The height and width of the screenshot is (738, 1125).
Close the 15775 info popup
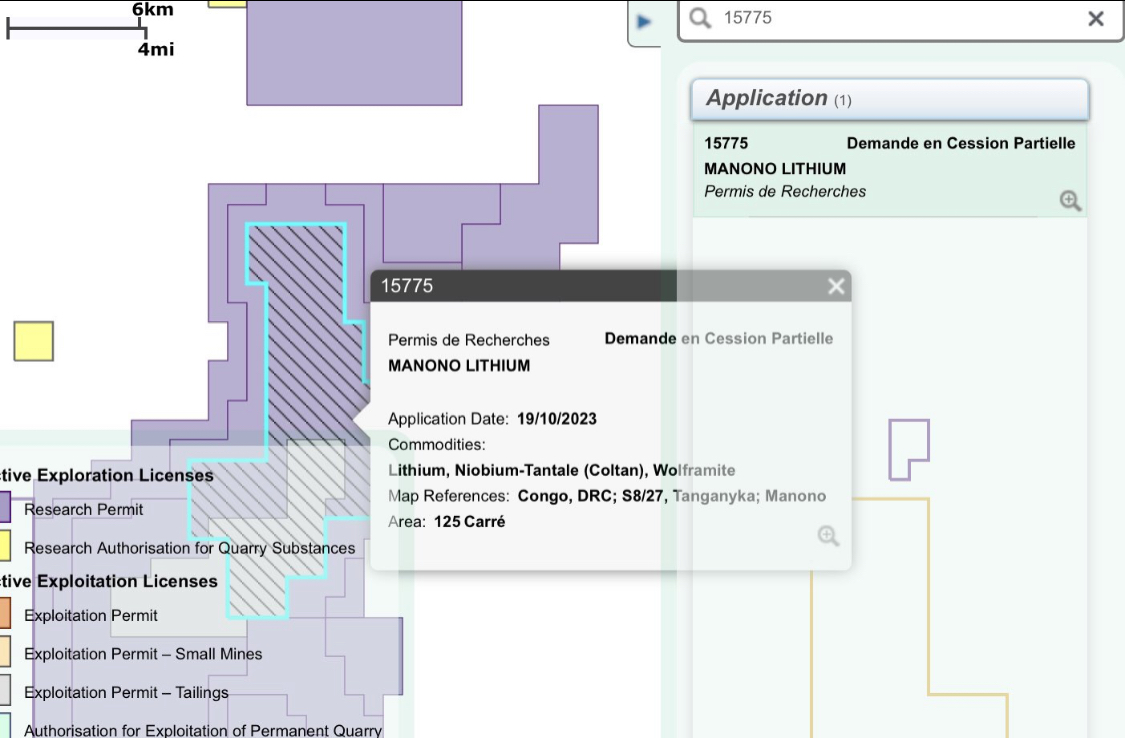836,286
